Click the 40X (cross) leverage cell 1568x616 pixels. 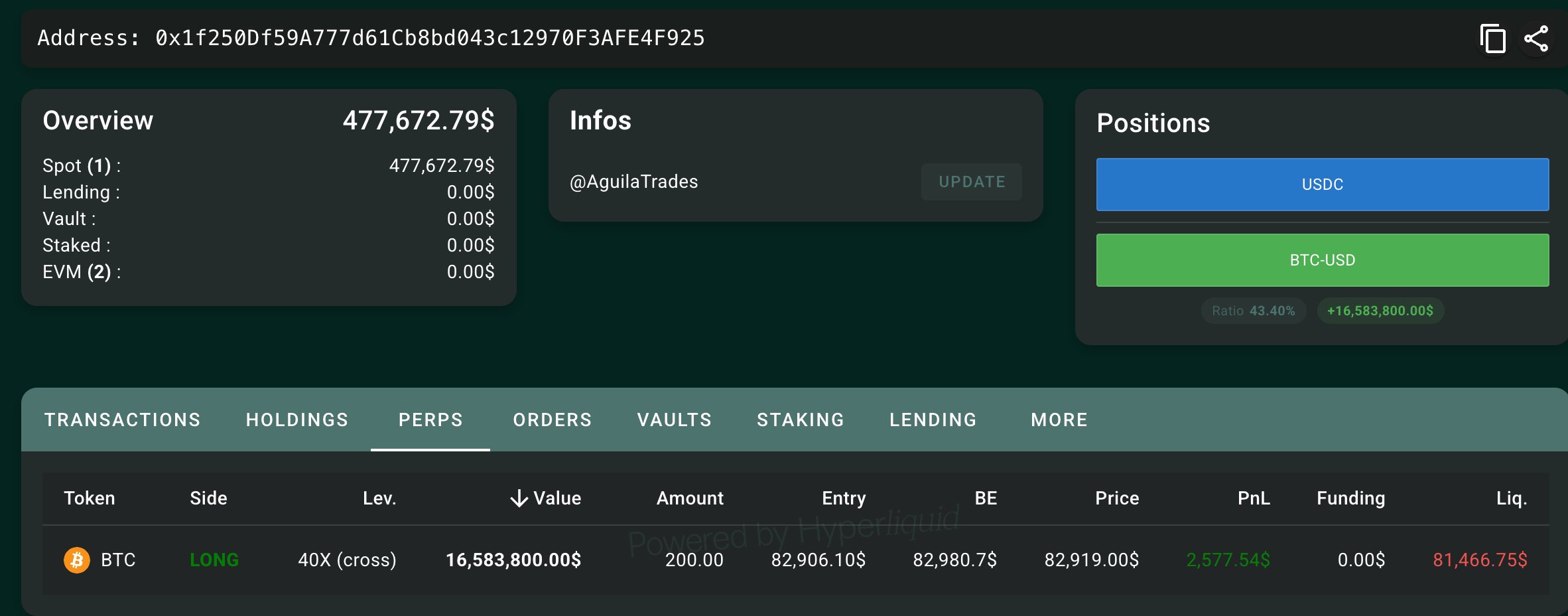[347, 560]
